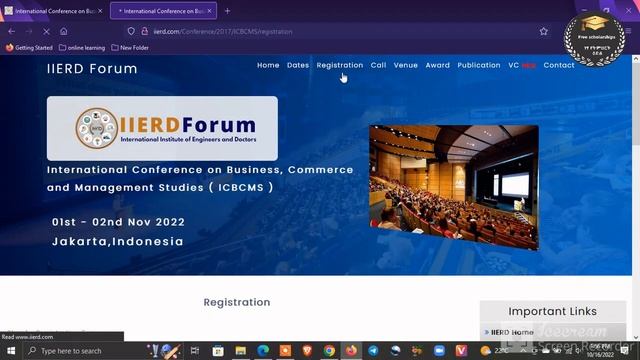
Task: Close the active conference tab
Action: coord(209,11)
